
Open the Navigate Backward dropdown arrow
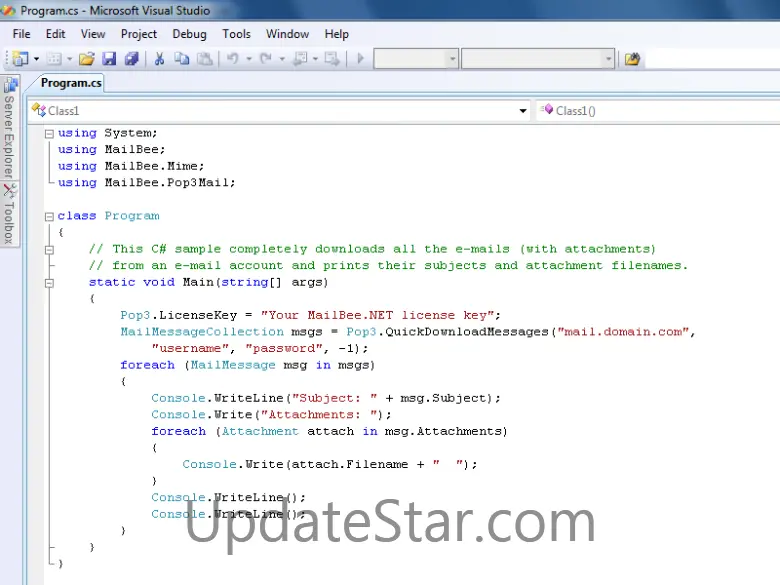tap(315, 59)
